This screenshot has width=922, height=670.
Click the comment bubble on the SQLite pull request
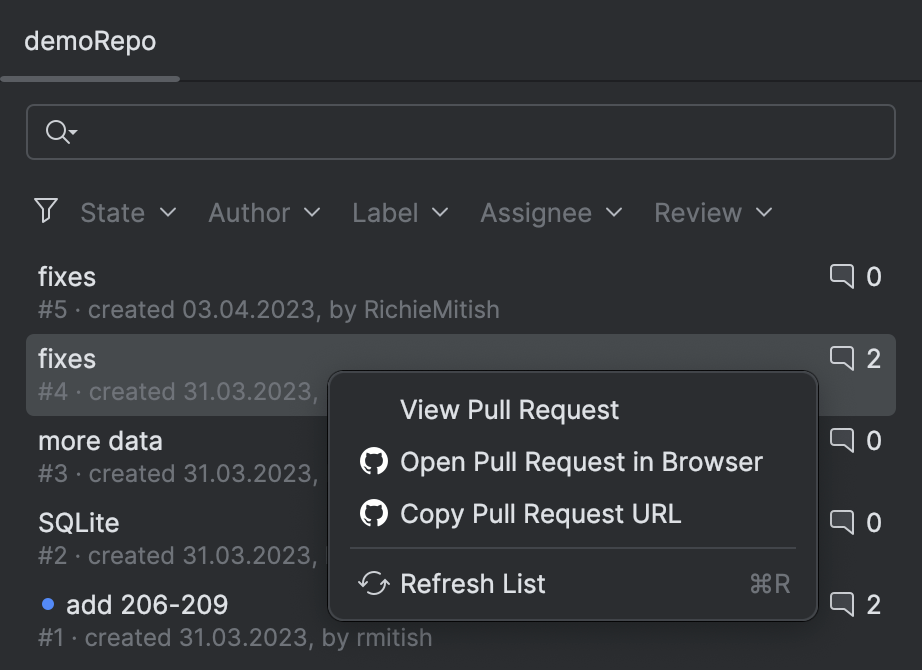tap(843, 522)
